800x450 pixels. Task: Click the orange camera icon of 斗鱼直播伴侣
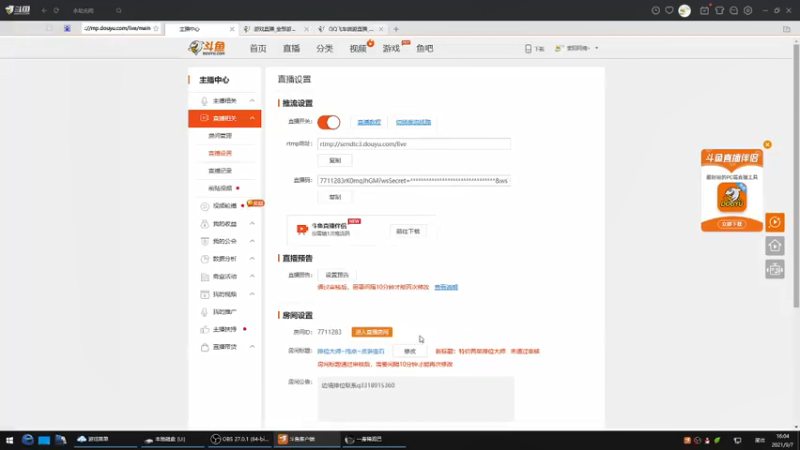(302, 230)
